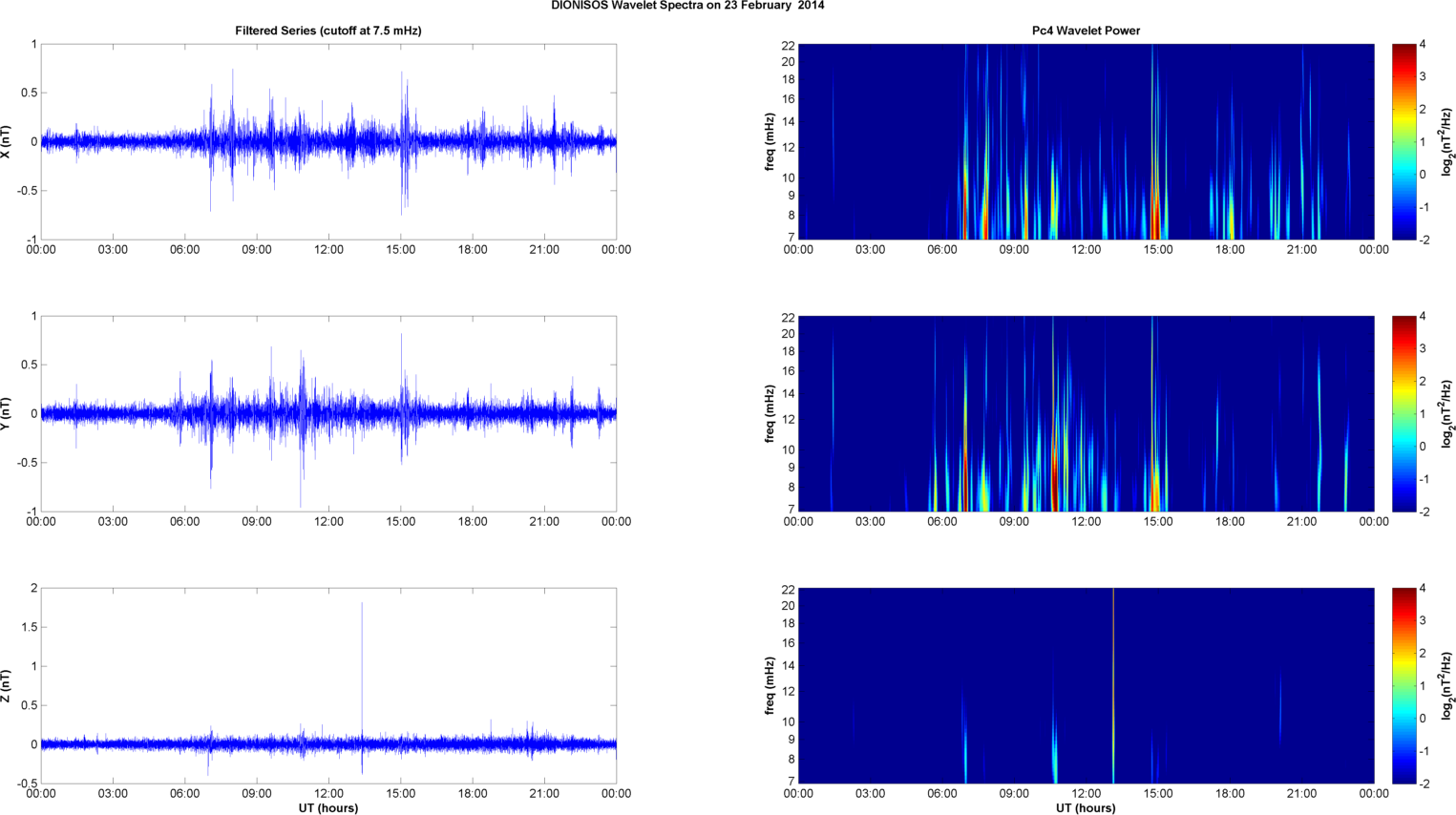The height and width of the screenshot is (815, 1456).
Task: Click the 09:00 tick under the Y series plot
Action: [257, 522]
